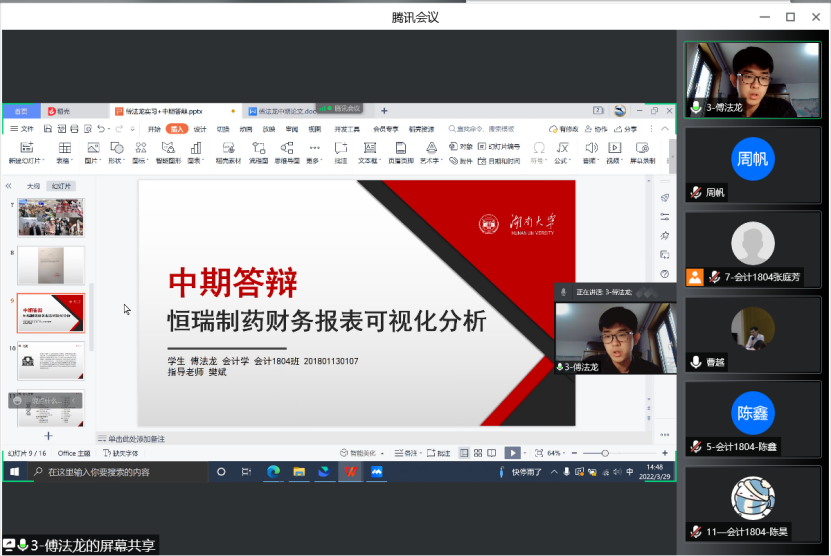This screenshot has width=831, height=556.
Task: Click the Windows Start button
Action: 14,472
